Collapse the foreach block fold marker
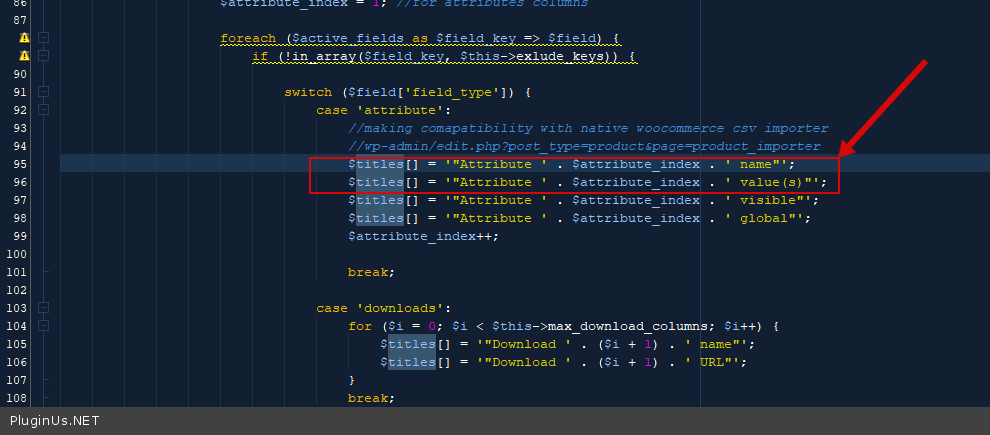The image size is (990, 435). [44, 39]
